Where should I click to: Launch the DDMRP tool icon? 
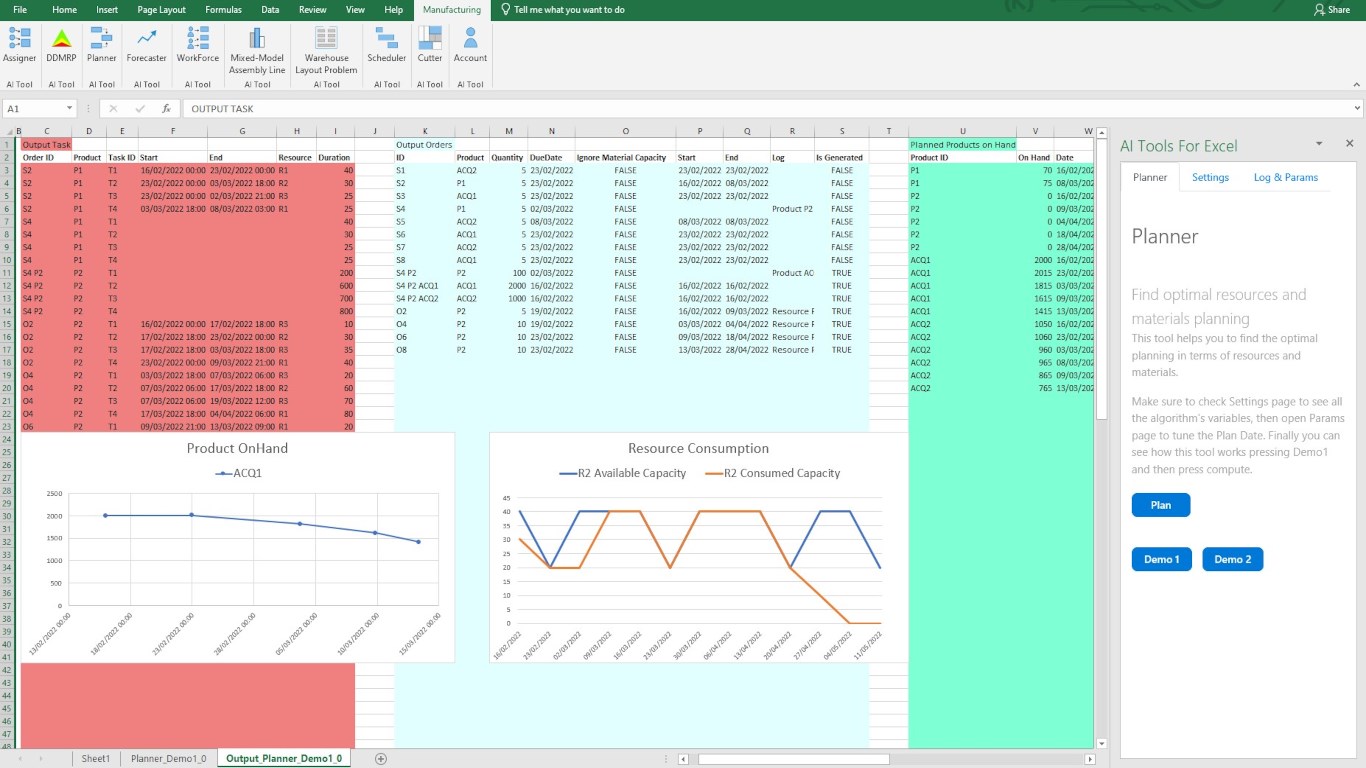pyautogui.click(x=61, y=46)
